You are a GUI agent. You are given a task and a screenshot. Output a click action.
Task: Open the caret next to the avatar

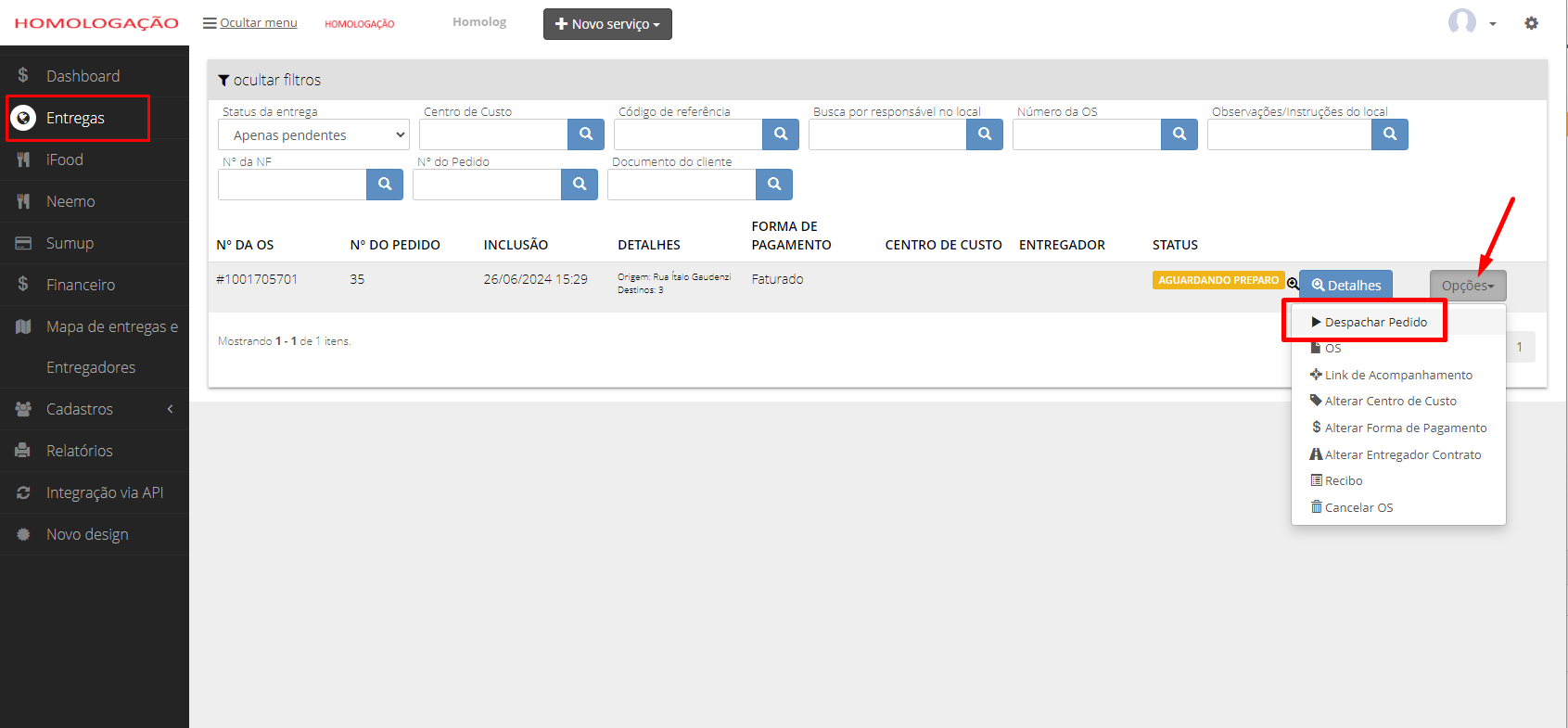[1493, 24]
